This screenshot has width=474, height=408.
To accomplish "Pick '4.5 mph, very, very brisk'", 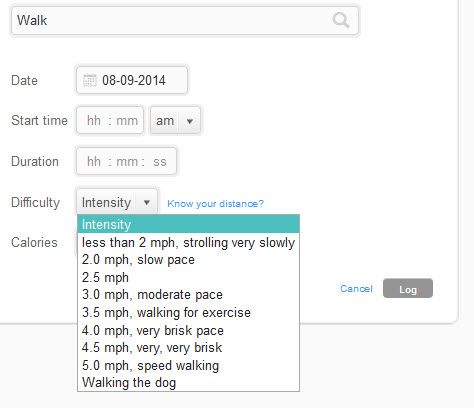I will click(x=188, y=348).
